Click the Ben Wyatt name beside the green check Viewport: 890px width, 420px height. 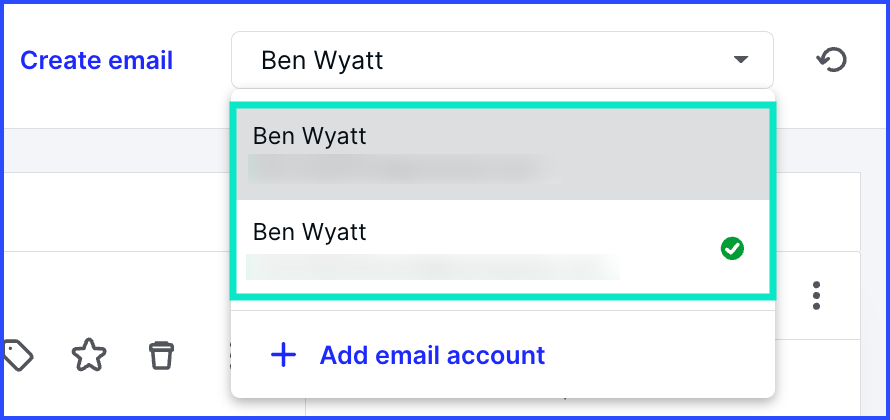click(x=309, y=232)
